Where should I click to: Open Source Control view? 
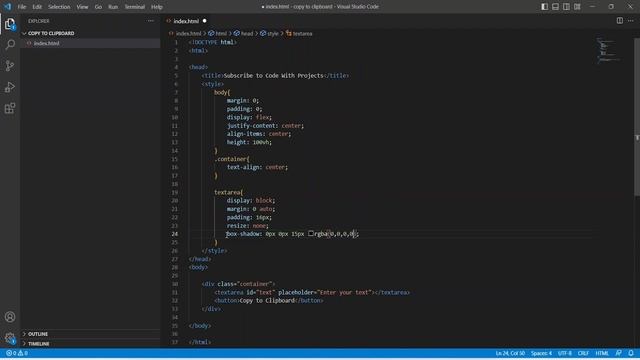[10, 66]
